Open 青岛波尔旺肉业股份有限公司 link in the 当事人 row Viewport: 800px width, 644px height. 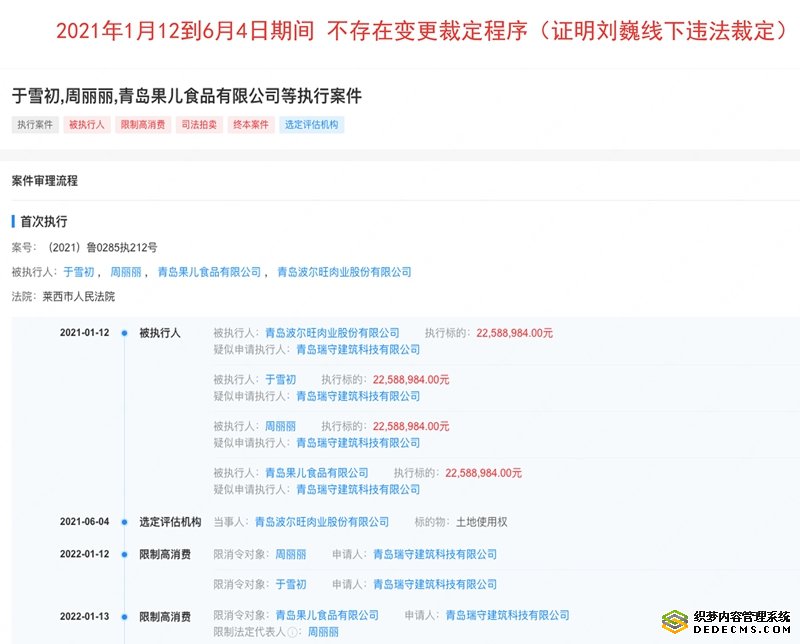[x=322, y=522]
